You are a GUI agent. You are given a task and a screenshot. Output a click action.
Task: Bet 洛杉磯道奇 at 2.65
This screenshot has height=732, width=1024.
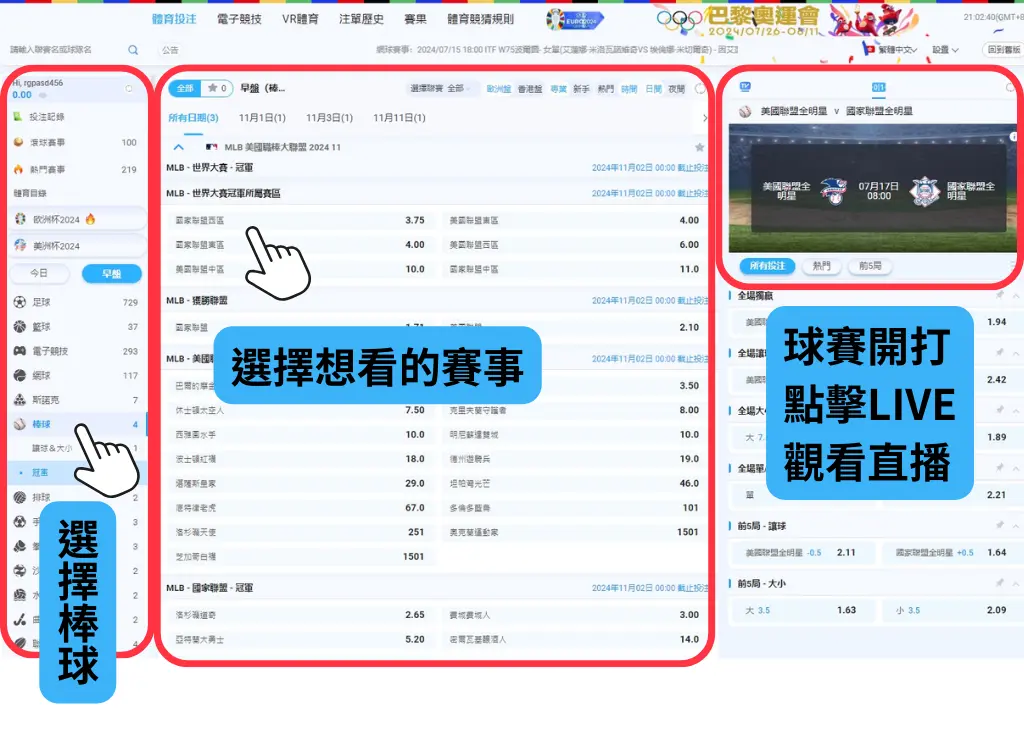[x=300, y=614]
